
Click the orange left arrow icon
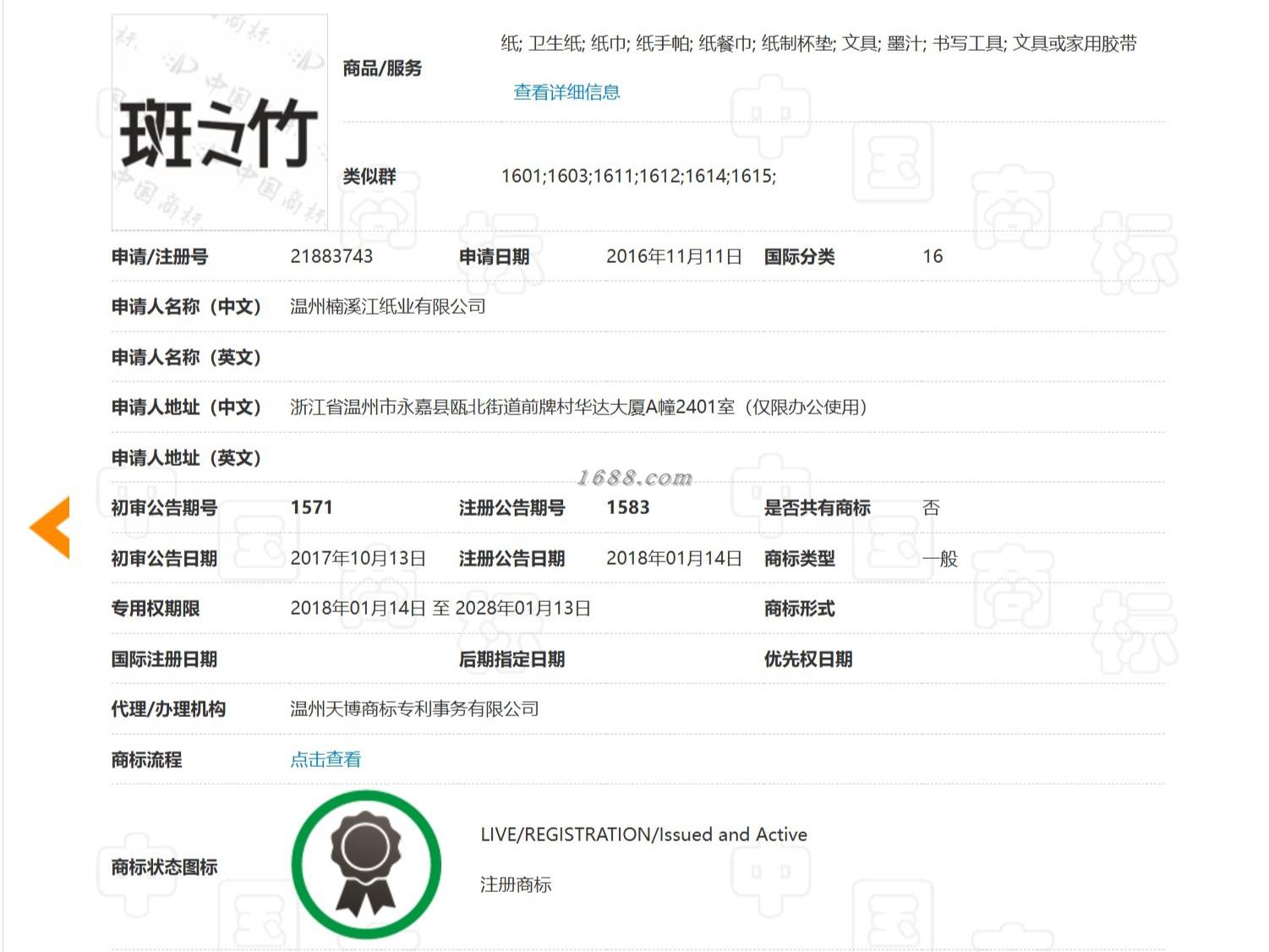tap(50, 528)
